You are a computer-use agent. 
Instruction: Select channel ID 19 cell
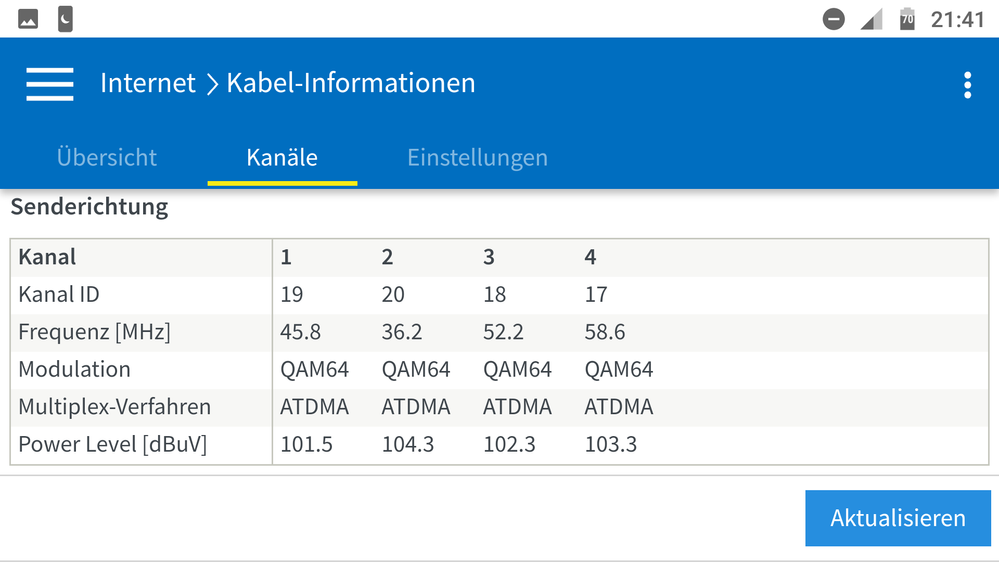tap(292, 295)
